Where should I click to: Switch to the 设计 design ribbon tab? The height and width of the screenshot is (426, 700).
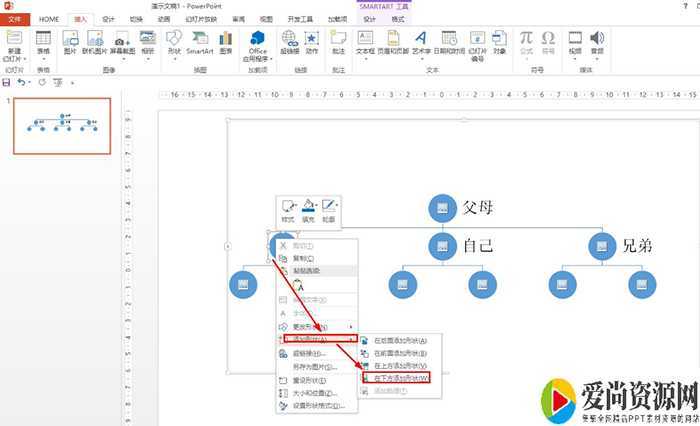pyautogui.click(x=108, y=19)
